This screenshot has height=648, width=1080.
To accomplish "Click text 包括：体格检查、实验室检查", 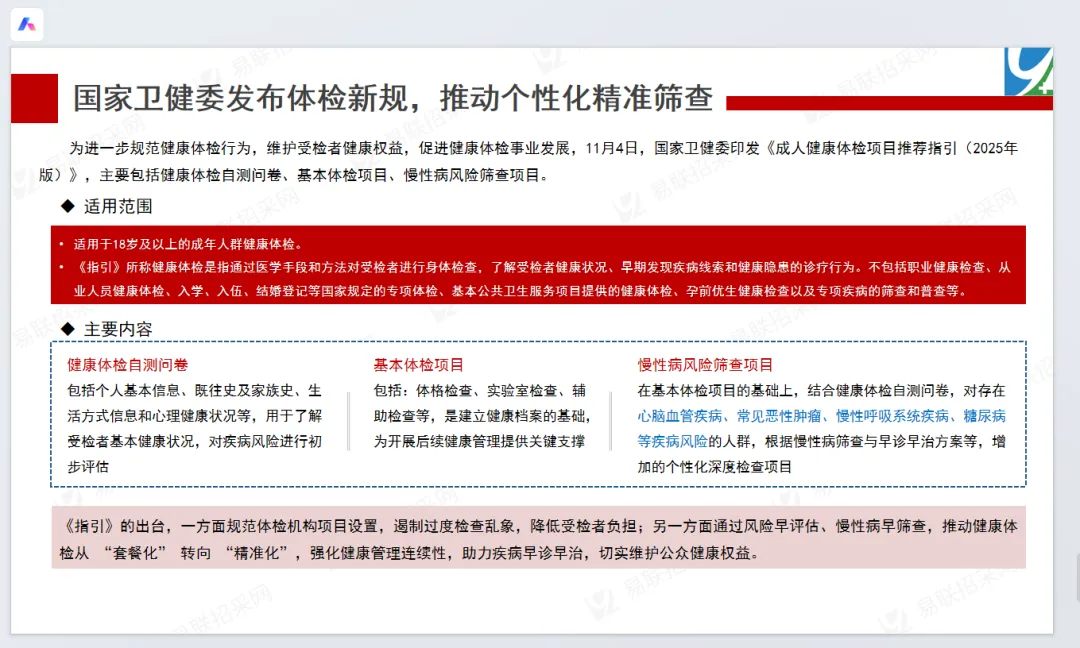I will click(472, 391).
